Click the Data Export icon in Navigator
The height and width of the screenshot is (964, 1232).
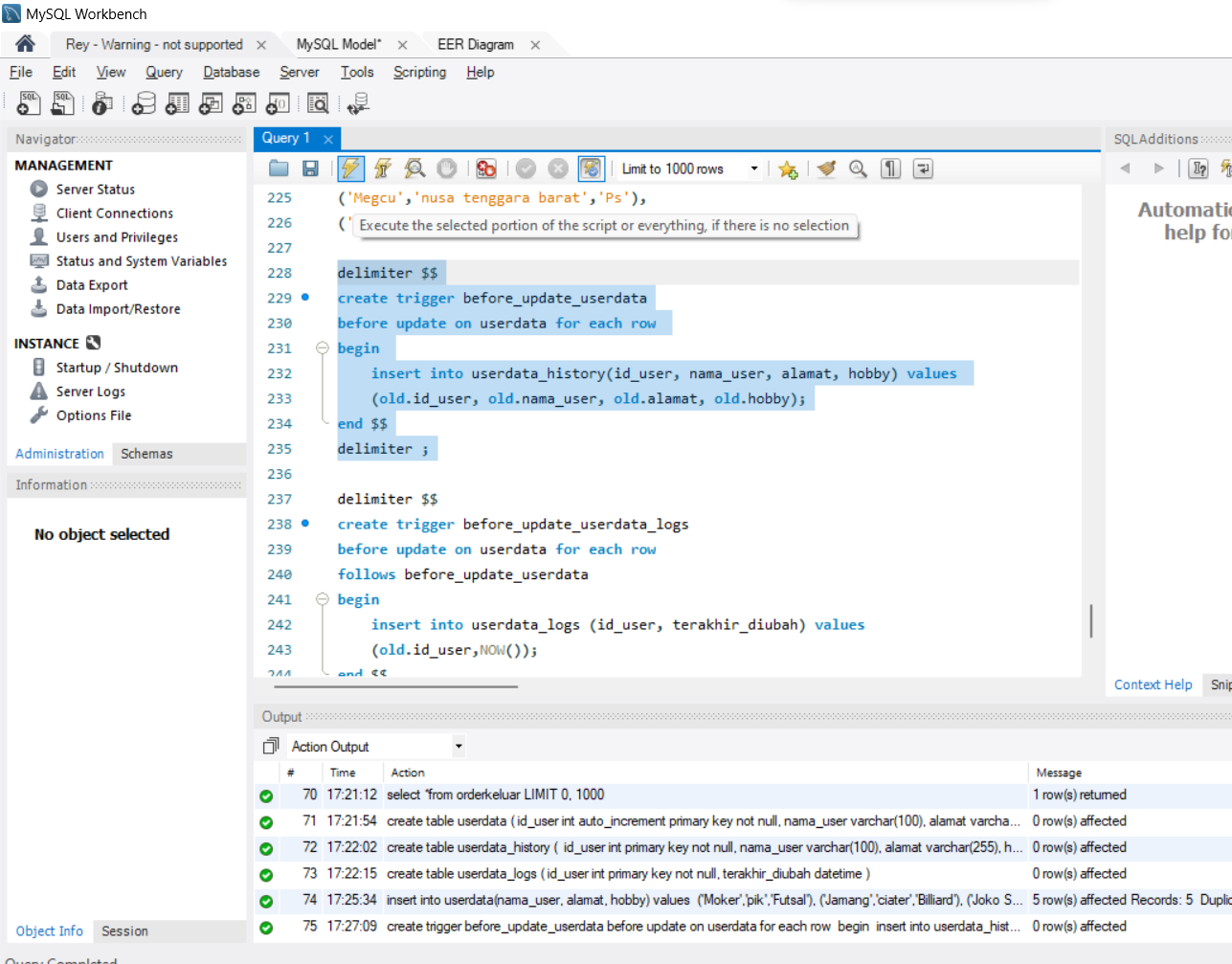39,284
